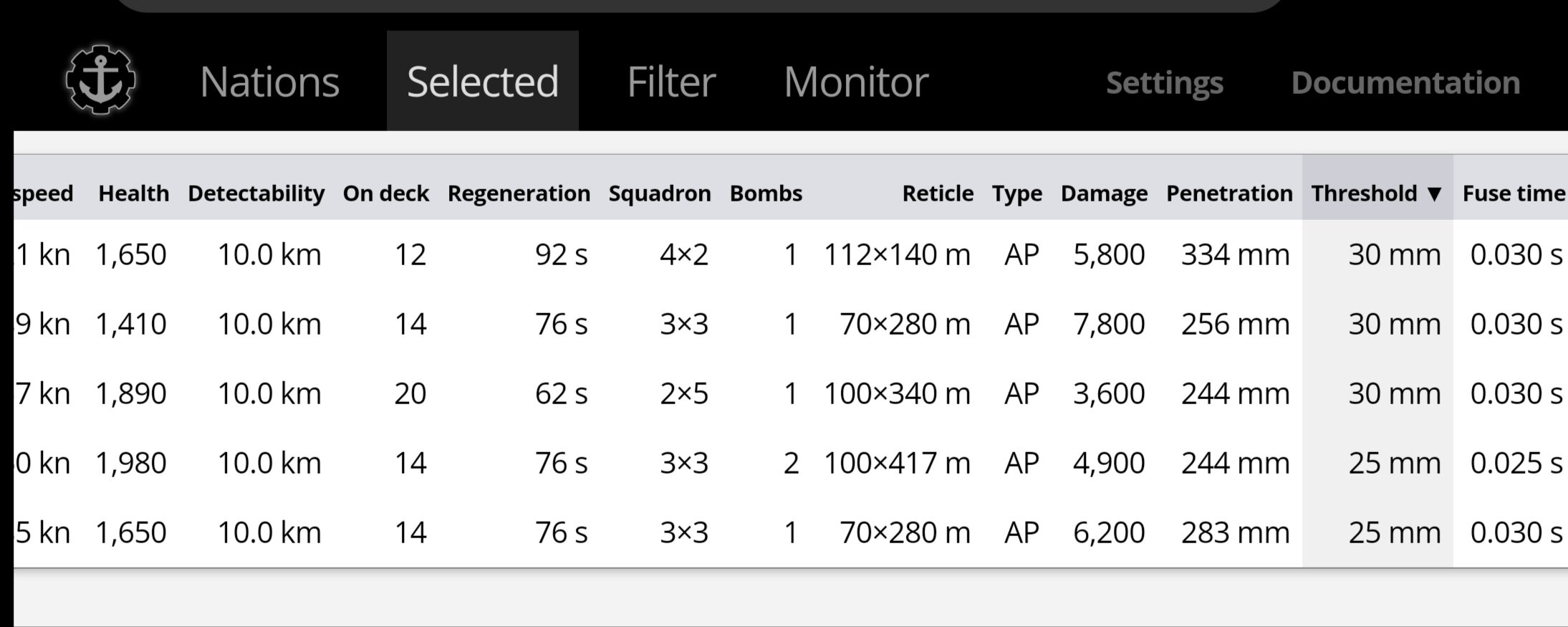Sort by the On deck column
This screenshot has height=627, width=1568.
click(385, 193)
